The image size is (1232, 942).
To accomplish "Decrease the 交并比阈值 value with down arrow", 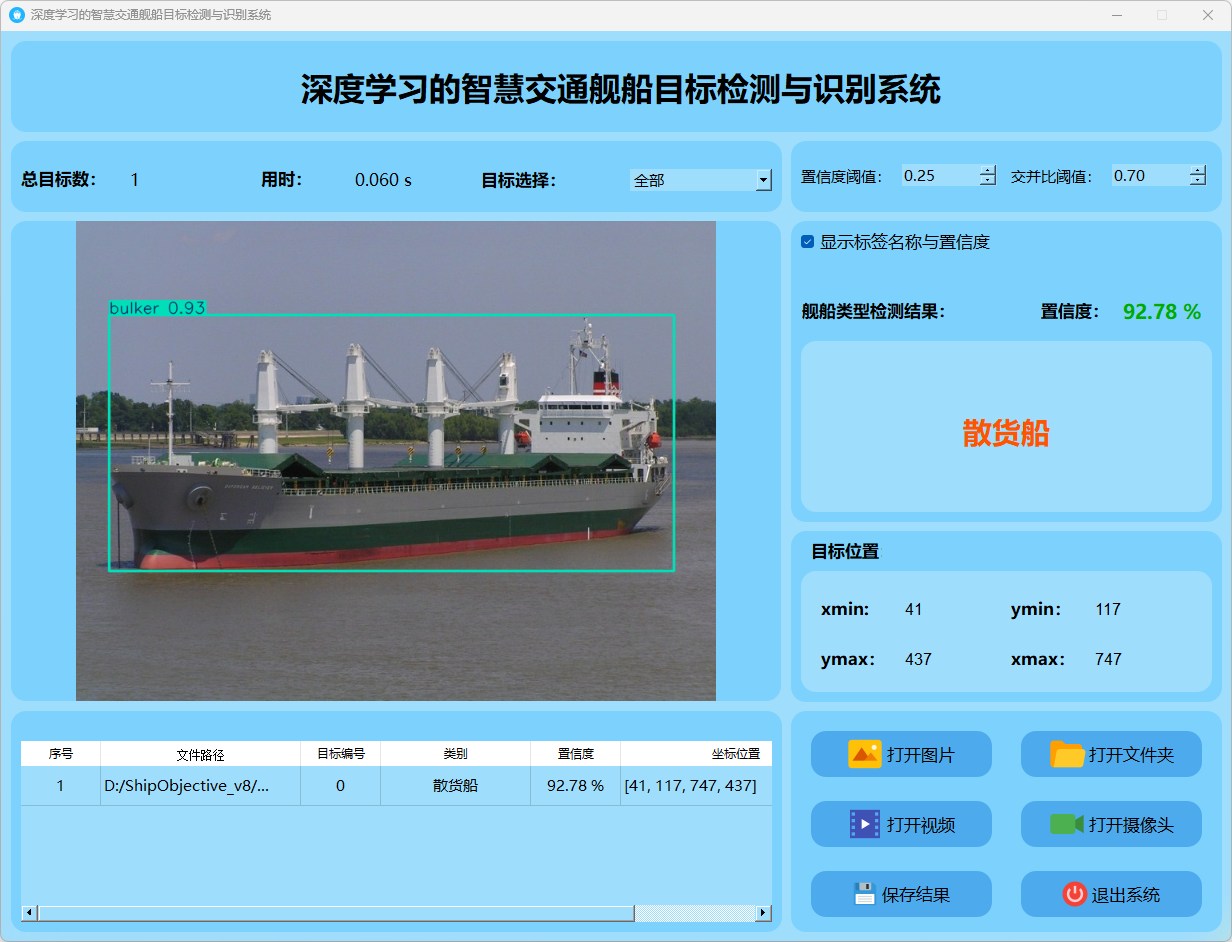I will tap(1198, 181).
